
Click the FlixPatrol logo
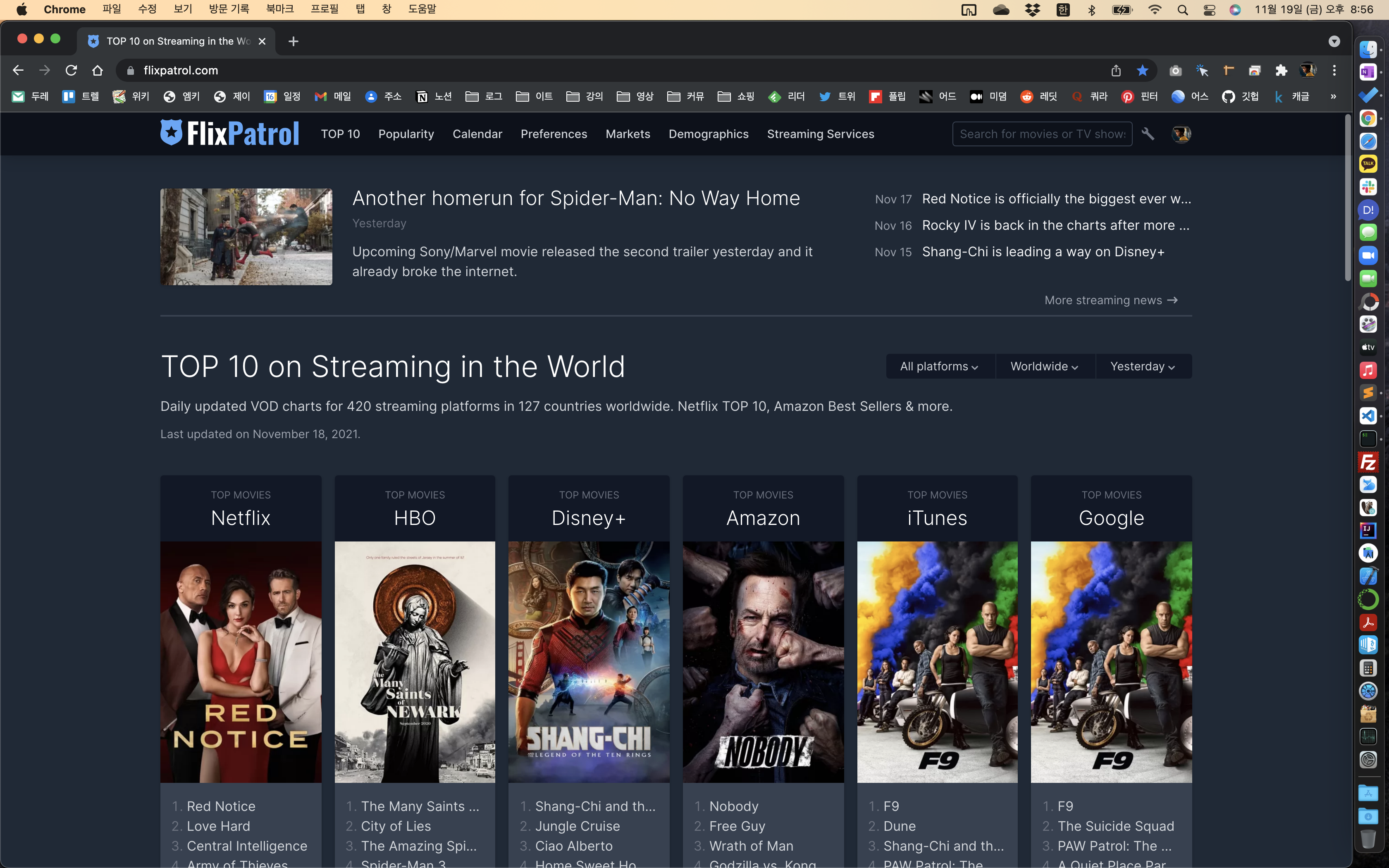click(229, 133)
